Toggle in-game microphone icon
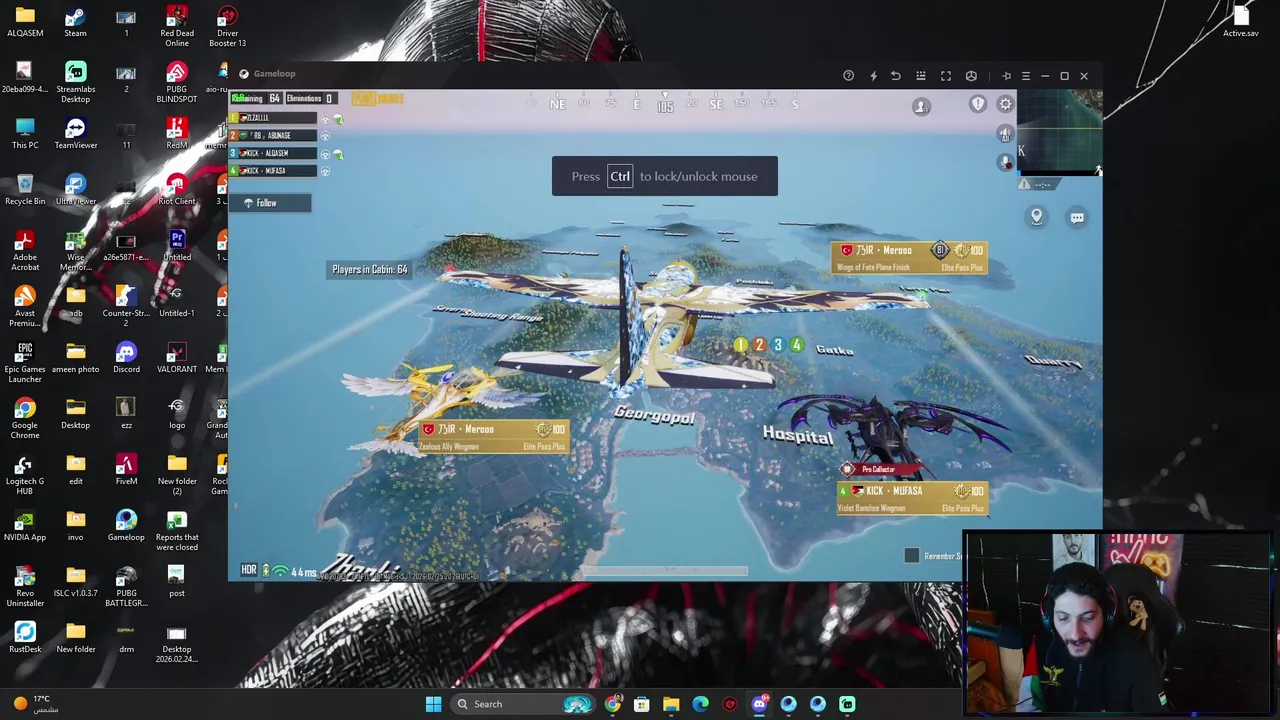The width and height of the screenshot is (1280, 720). (x=1005, y=161)
